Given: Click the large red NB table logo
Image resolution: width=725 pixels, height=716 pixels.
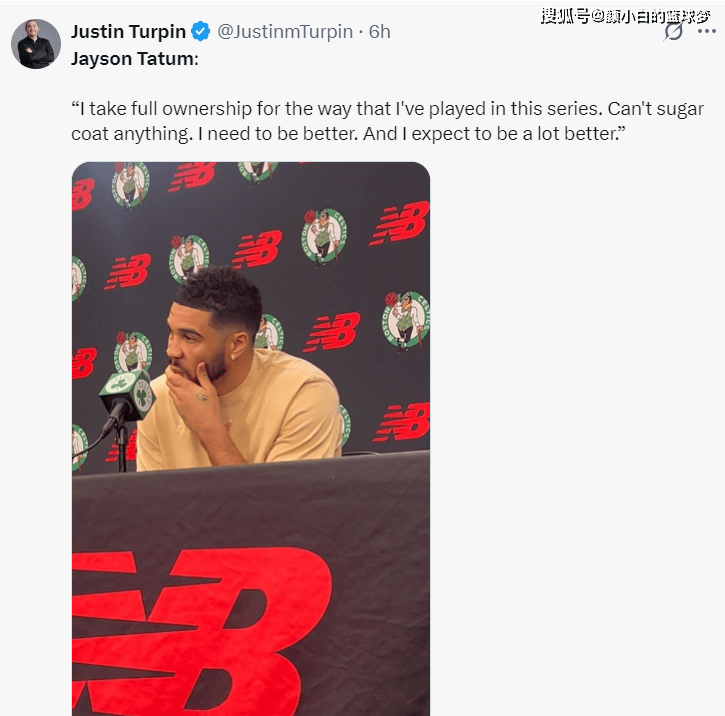Looking at the screenshot, I should 202,631.
